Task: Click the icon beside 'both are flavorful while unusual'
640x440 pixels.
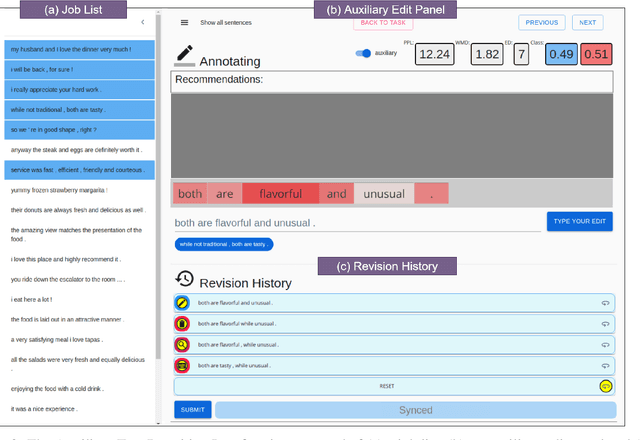Action: [x=182, y=323]
